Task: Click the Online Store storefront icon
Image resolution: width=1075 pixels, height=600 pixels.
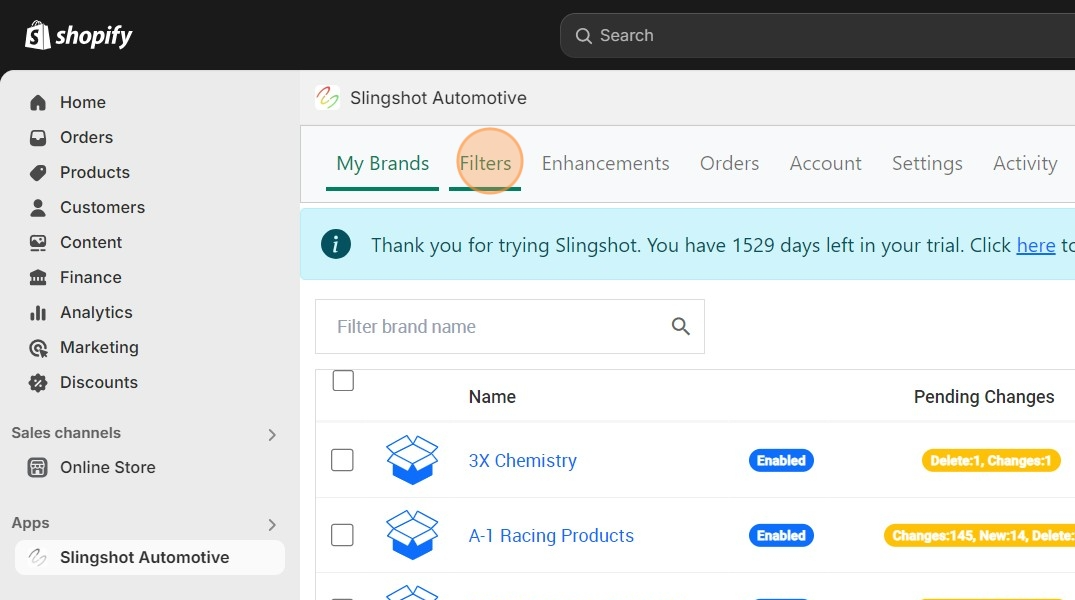Action: [x=38, y=468]
